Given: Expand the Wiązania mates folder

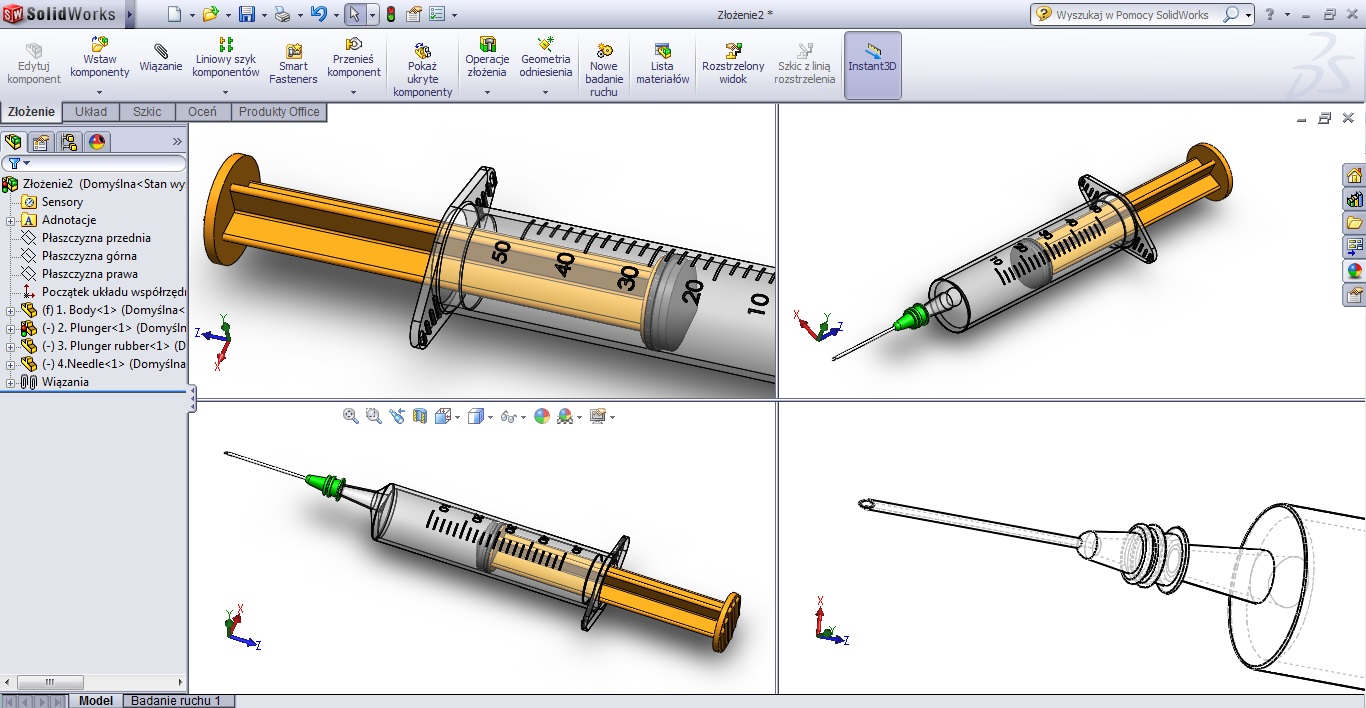Looking at the screenshot, I should point(10,382).
